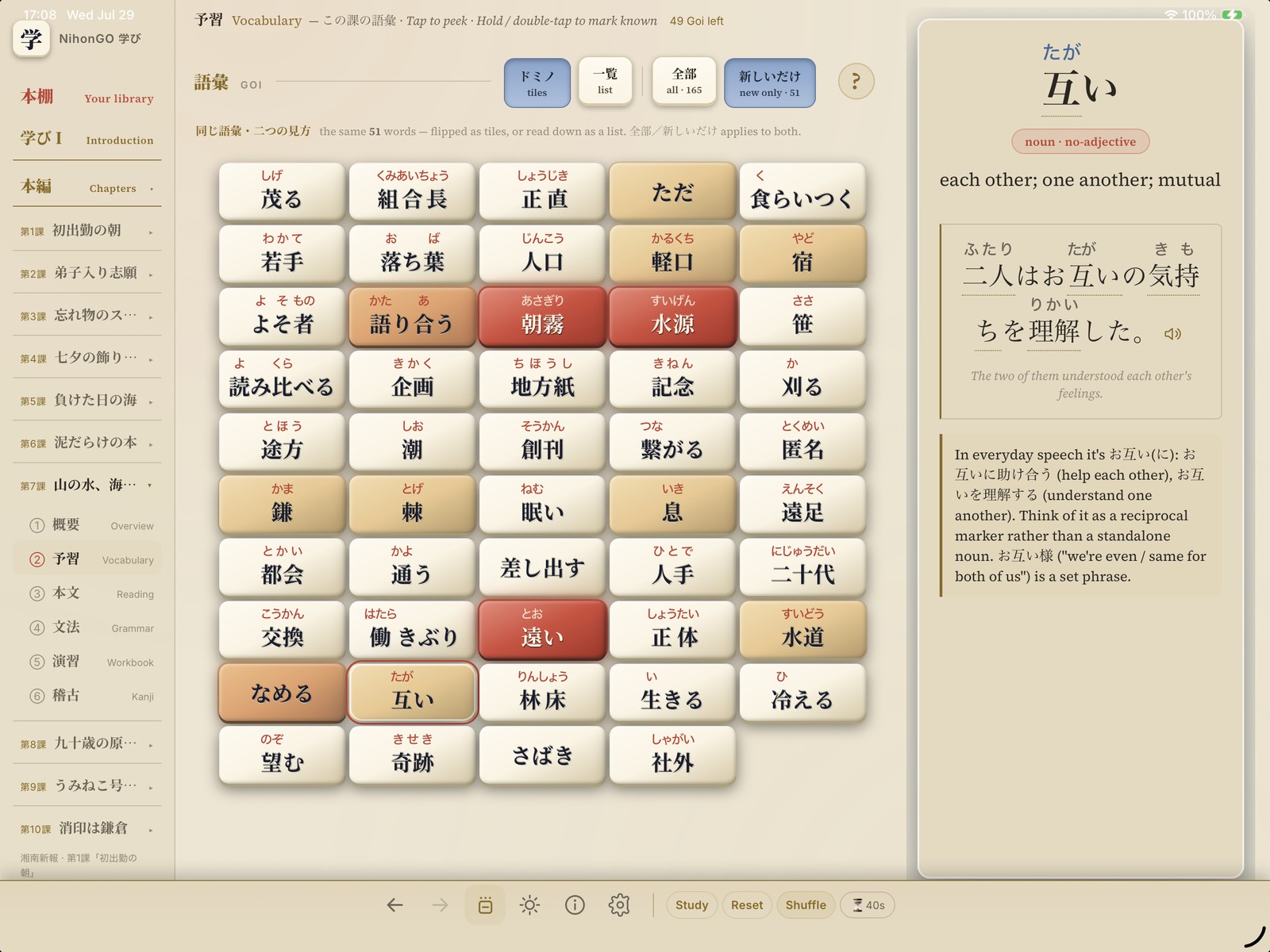The height and width of the screenshot is (952, 1270).
Task: Expand chapter 第5課 負けた日の海
Action: pyautogui.click(x=87, y=401)
